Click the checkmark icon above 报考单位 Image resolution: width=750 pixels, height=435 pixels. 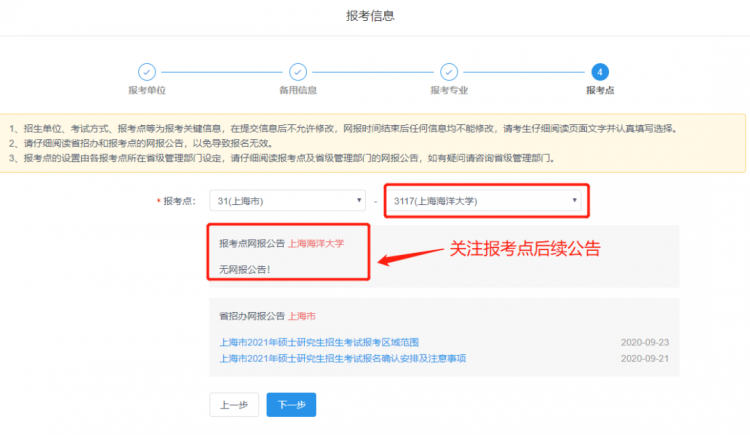pyautogui.click(x=146, y=72)
